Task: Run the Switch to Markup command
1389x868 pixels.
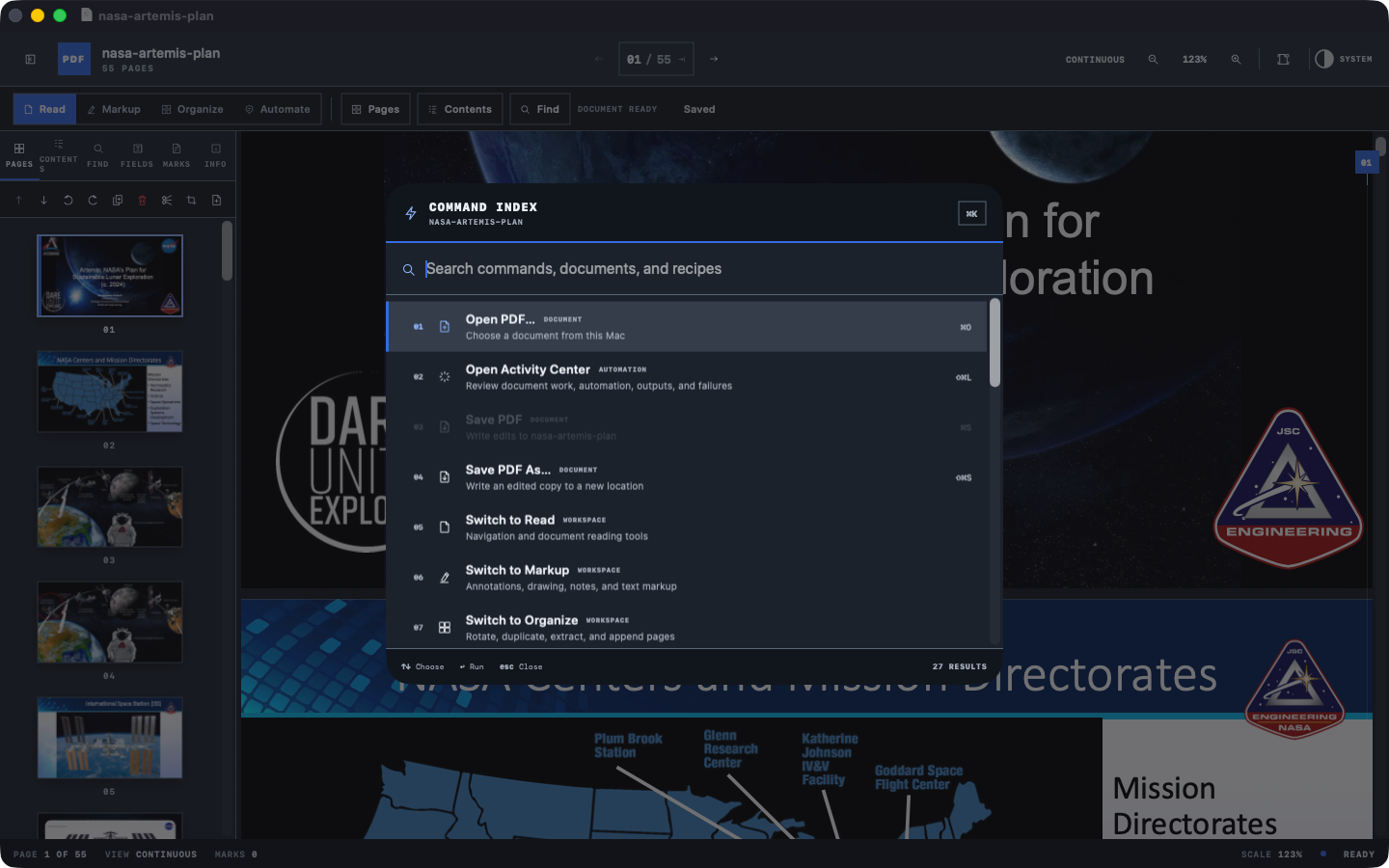Action: [687, 578]
